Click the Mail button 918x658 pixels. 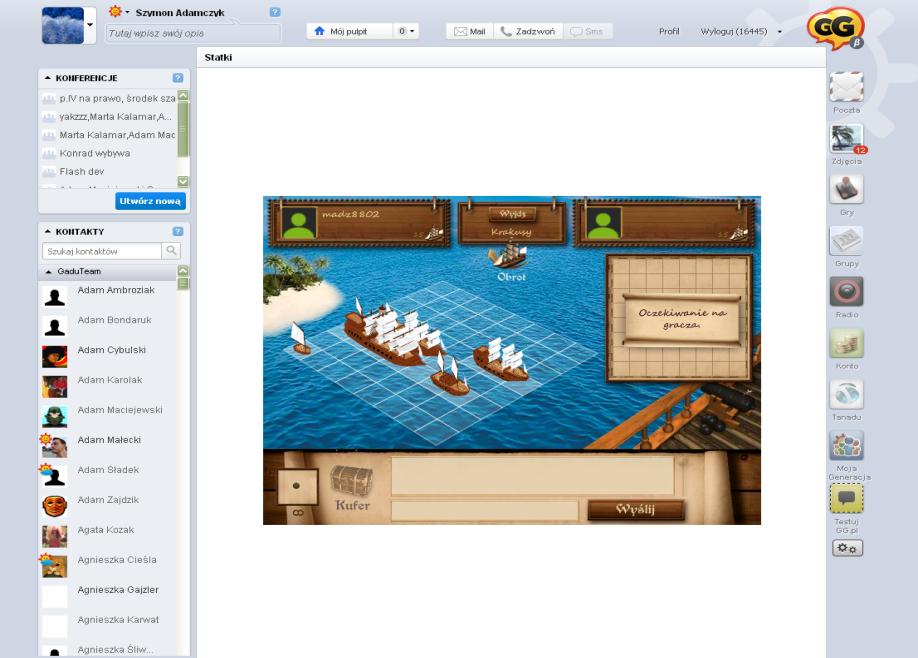click(x=470, y=31)
